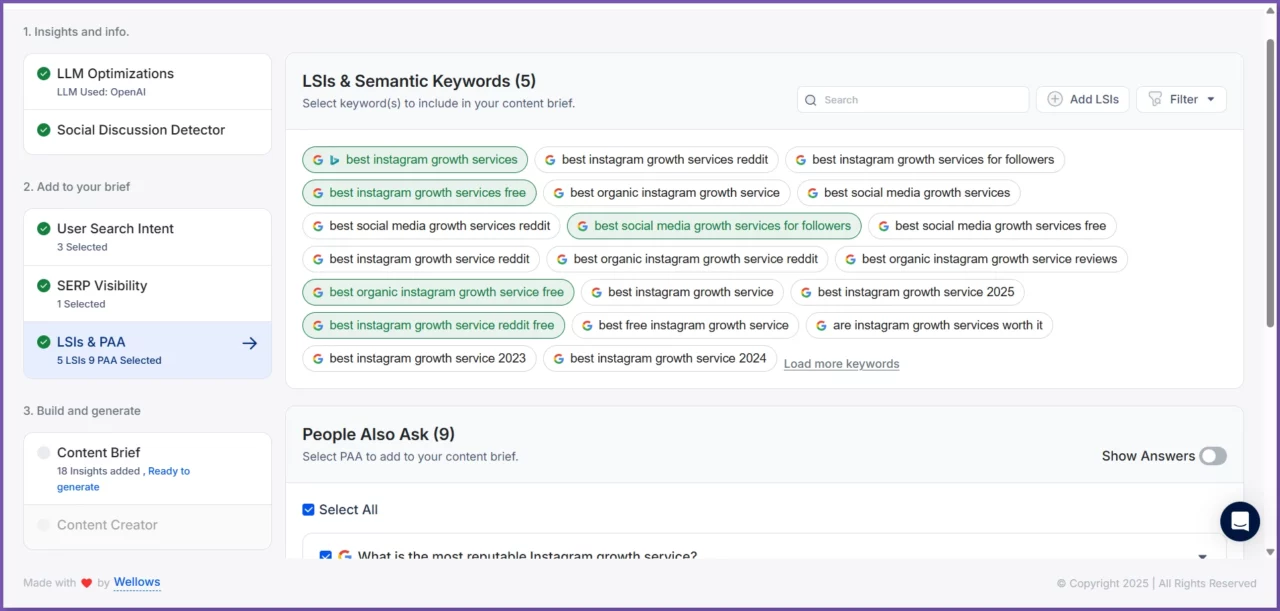The image size is (1280, 611).
Task: Open the Wellows footer link
Action: click(137, 582)
